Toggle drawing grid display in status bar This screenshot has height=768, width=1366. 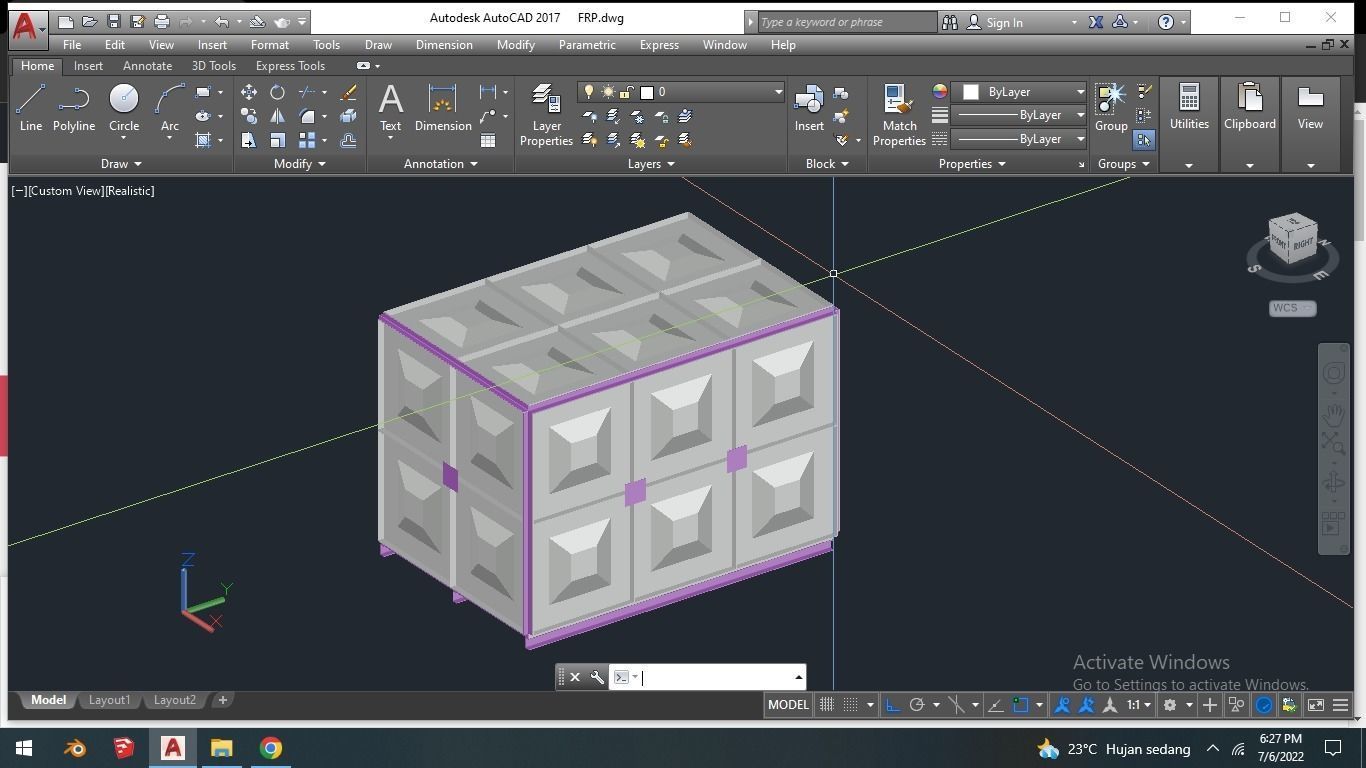coord(827,705)
